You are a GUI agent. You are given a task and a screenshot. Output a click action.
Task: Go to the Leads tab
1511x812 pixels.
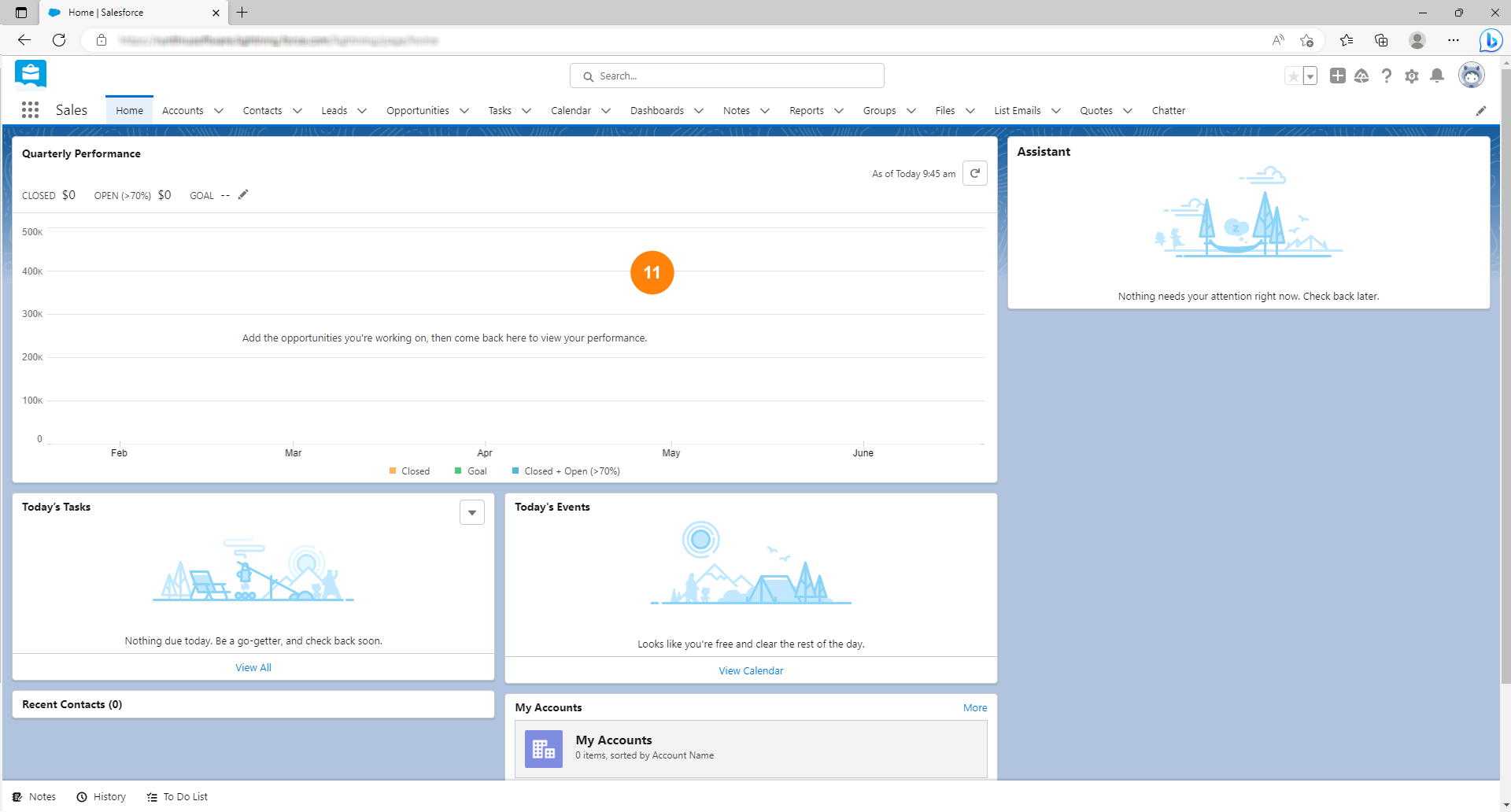[x=334, y=111]
